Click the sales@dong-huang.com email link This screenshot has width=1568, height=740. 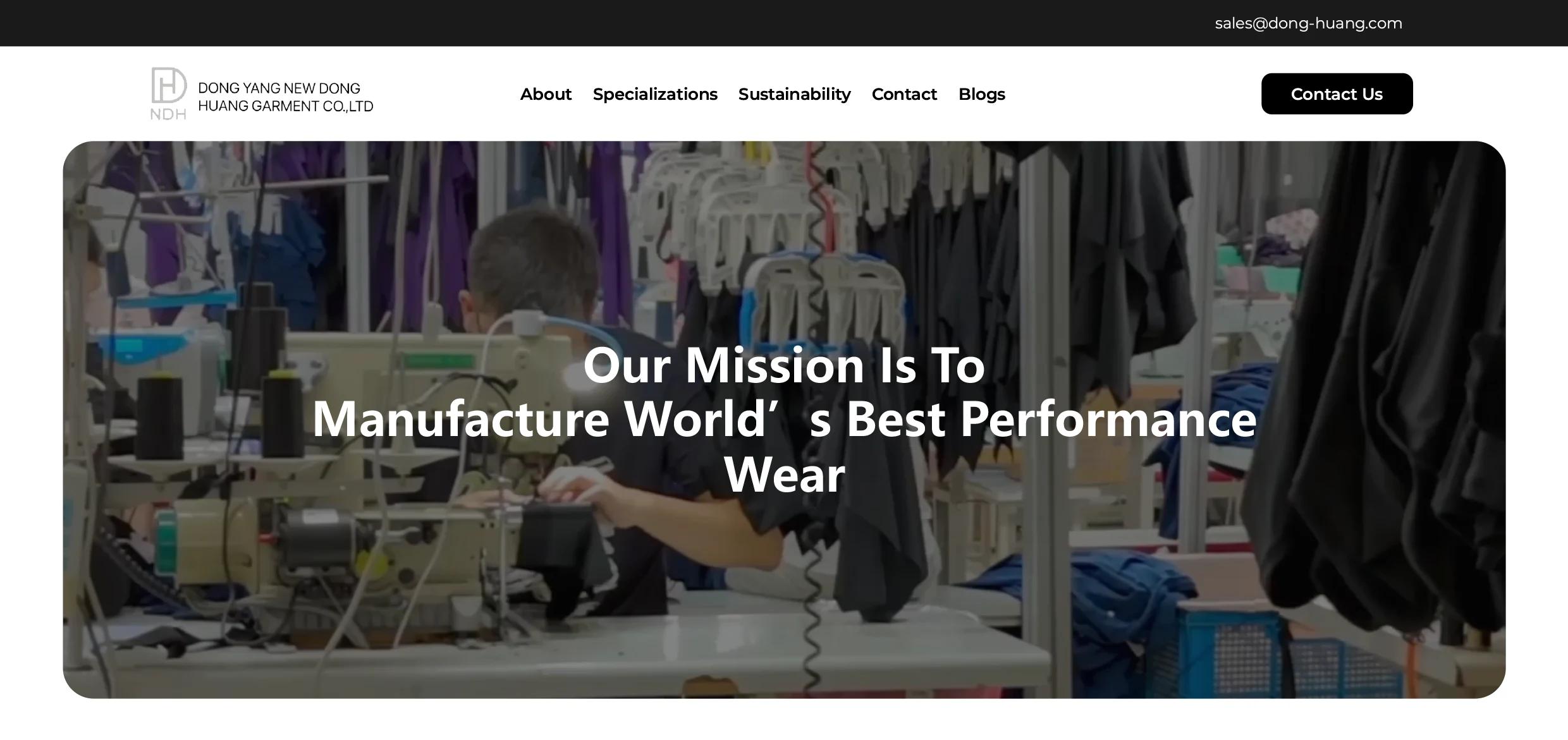tap(1308, 23)
